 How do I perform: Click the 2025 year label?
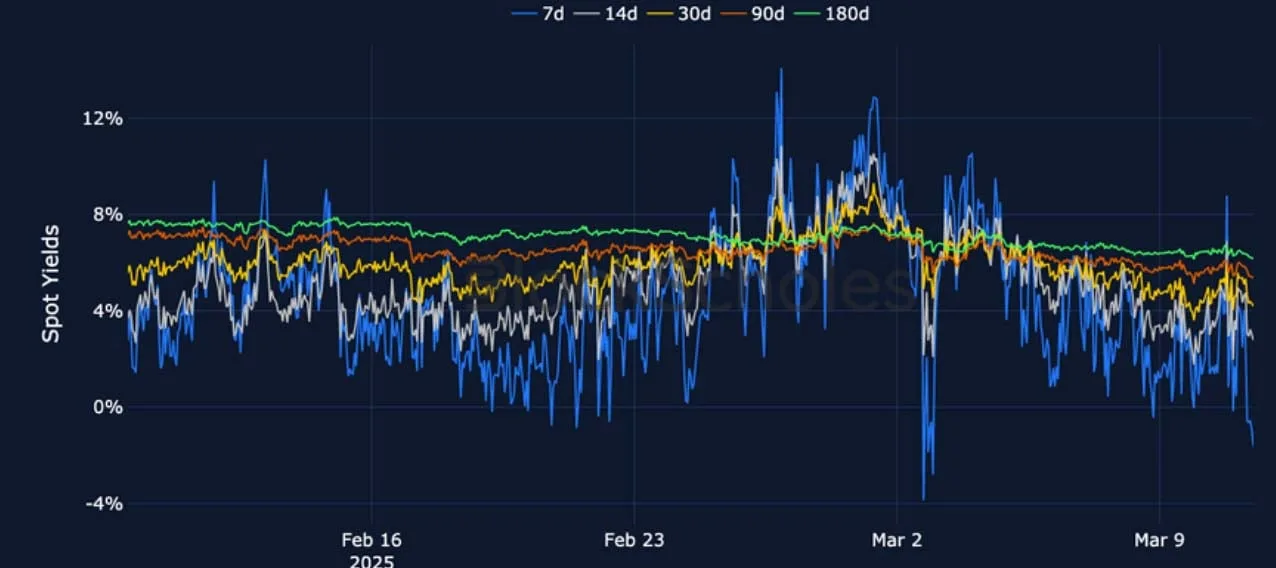pyautogui.click(x=371, y=561)
